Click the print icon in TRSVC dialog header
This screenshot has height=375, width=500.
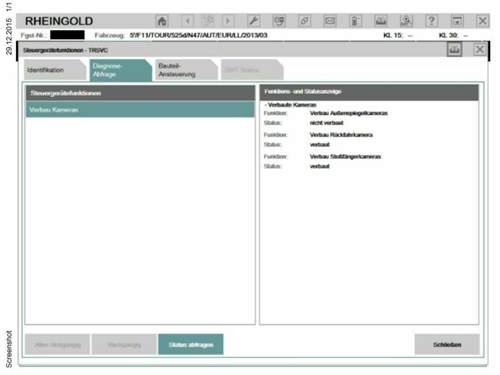coord(454,50)
